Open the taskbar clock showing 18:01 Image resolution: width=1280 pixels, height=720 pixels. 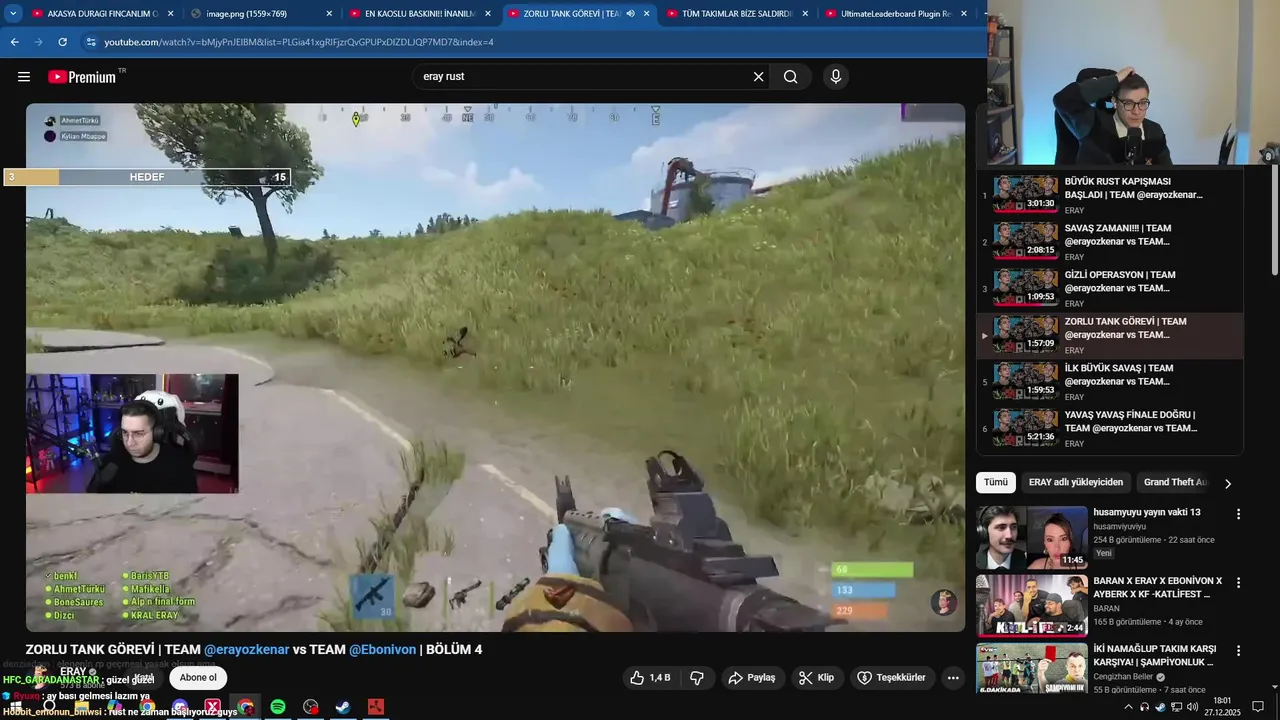point(1222,707)
